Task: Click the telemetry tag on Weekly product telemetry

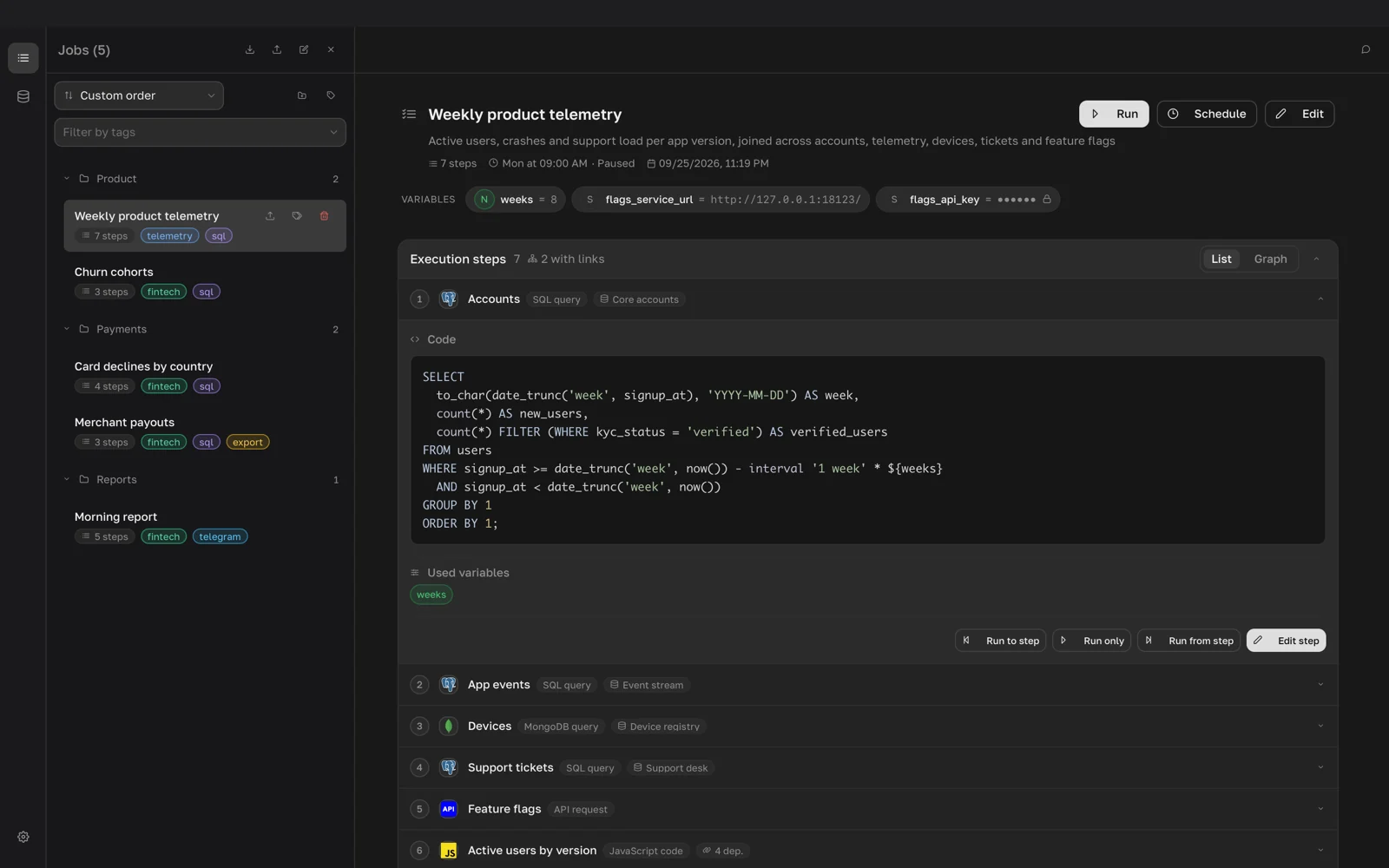Action: point(169,236)
